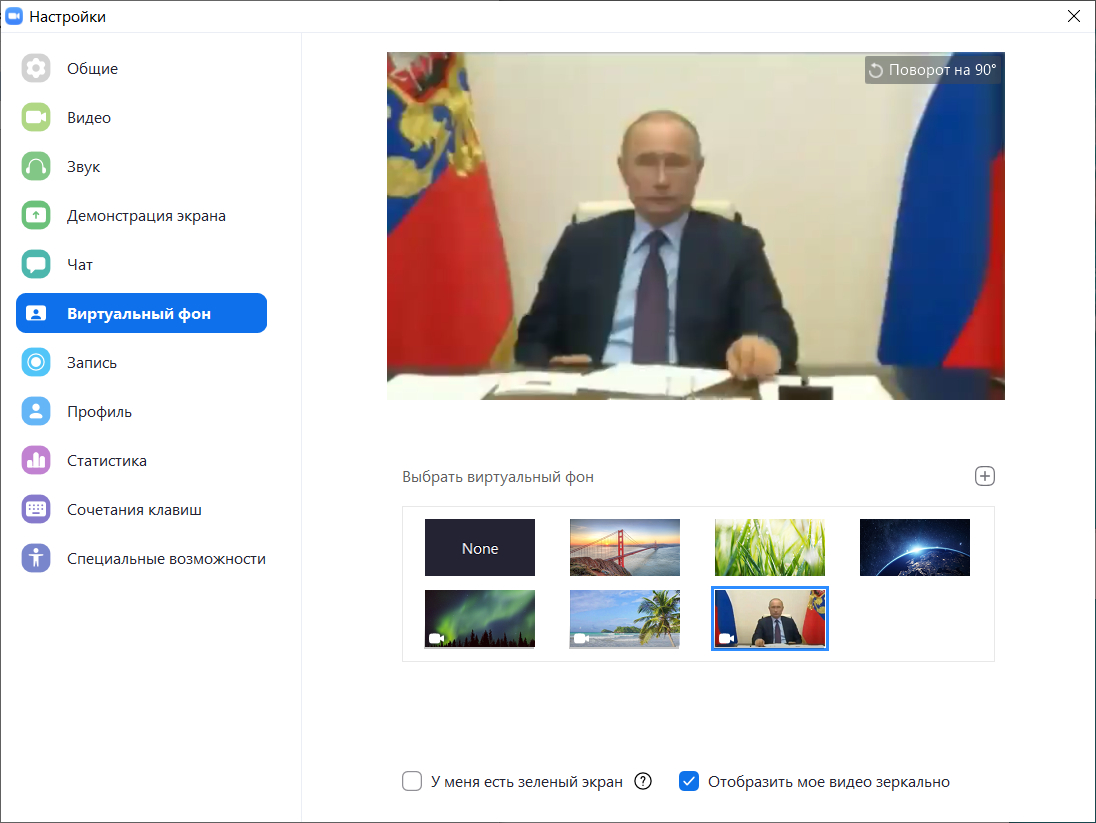Choose the Earth from space background
The image size is (1096, 823).
[x=914, y=548]
